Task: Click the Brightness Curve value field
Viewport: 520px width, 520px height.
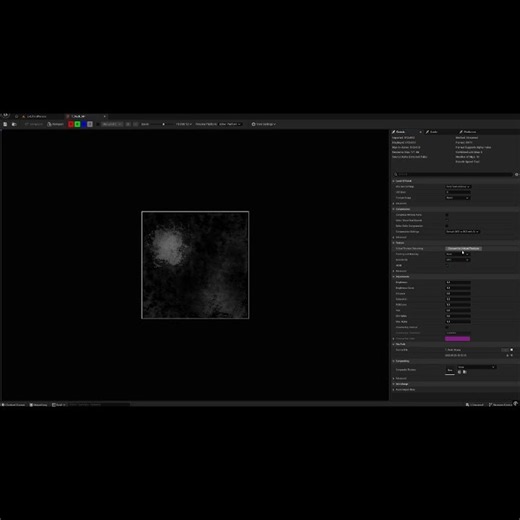Action: (458, 288)
